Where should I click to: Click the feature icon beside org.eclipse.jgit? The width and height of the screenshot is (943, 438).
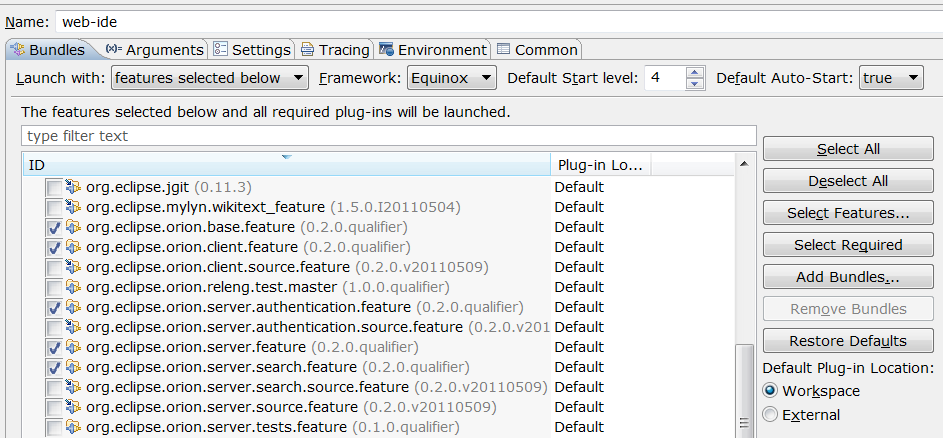pyautogui.click(x=73, y=187)
